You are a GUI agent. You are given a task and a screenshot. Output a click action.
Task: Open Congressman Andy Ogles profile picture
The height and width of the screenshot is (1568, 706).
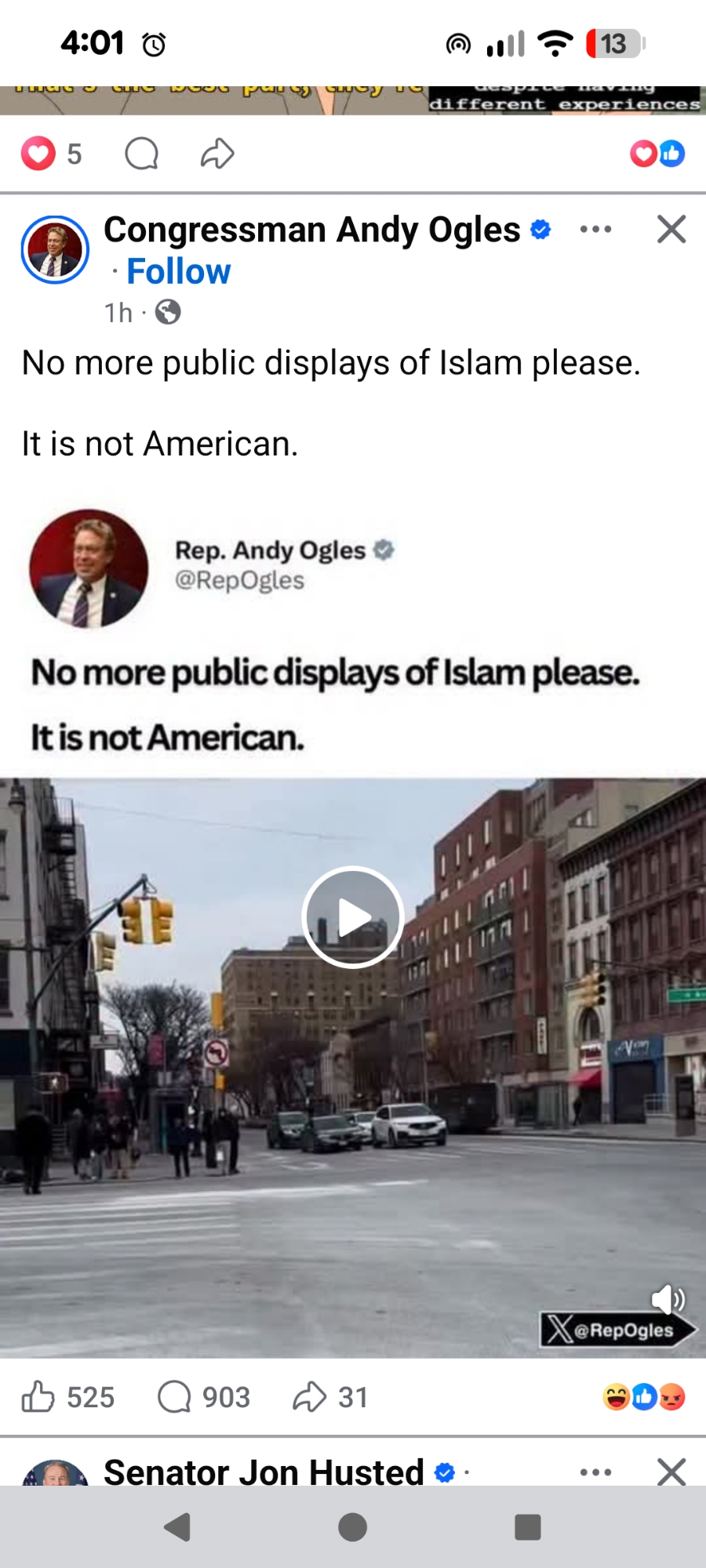(55, 249)
